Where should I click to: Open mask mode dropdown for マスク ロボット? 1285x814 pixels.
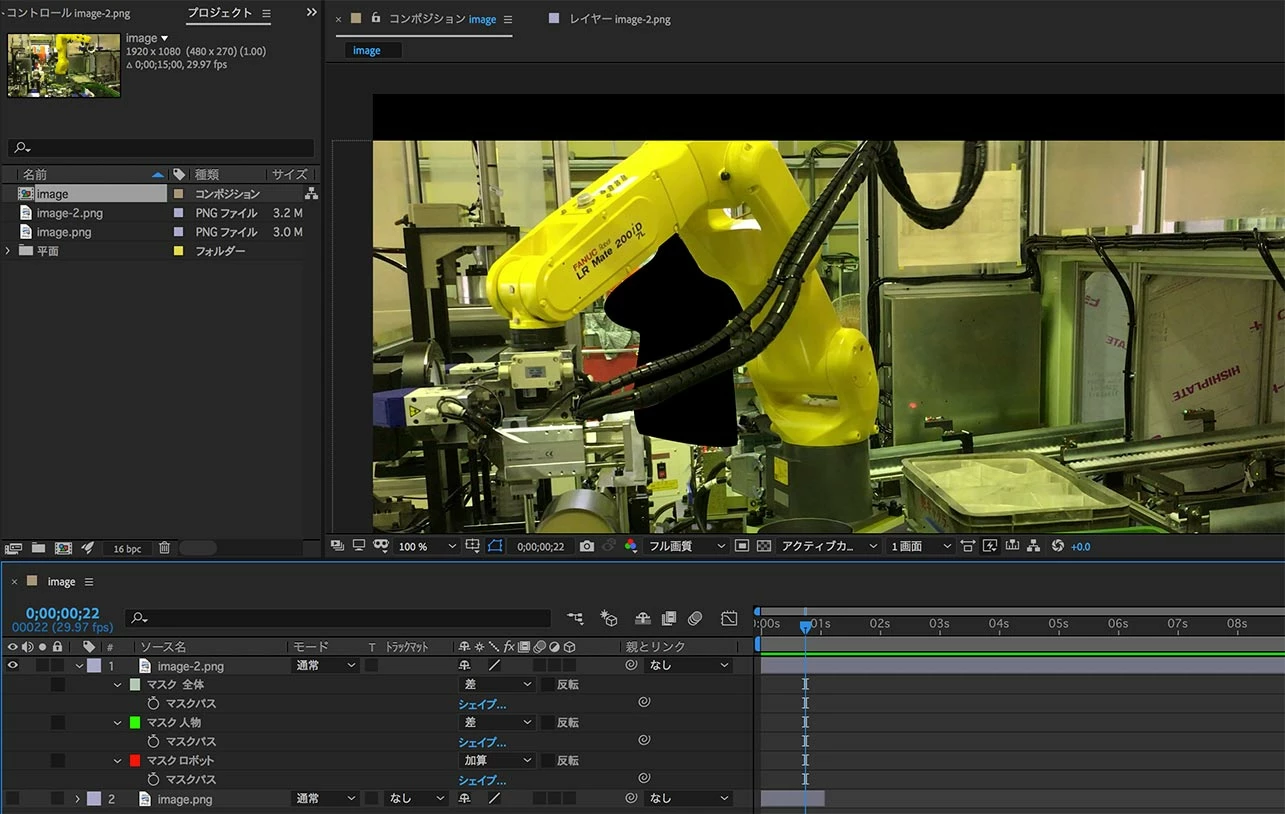point(497,761)
